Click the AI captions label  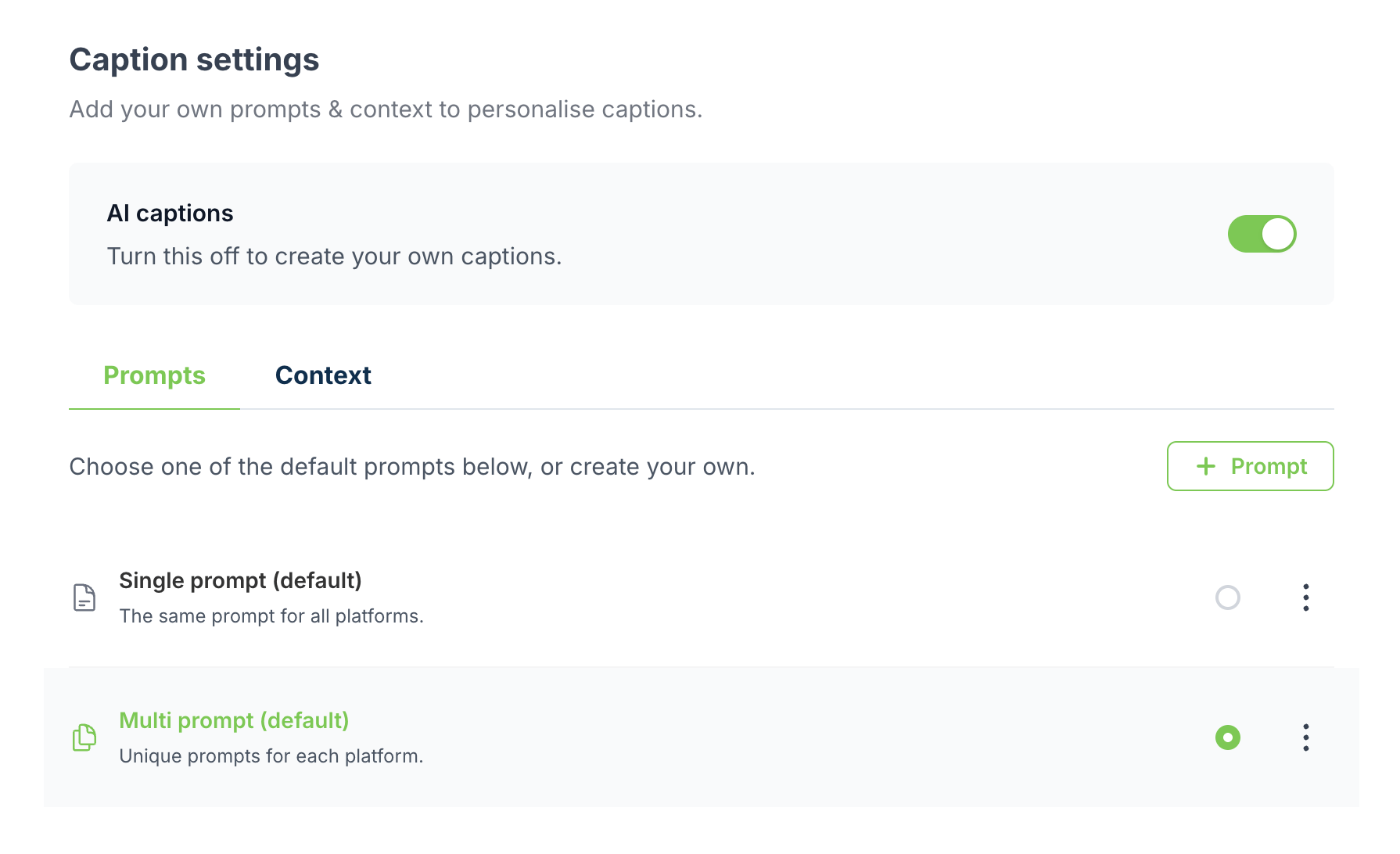click(170, 213)
